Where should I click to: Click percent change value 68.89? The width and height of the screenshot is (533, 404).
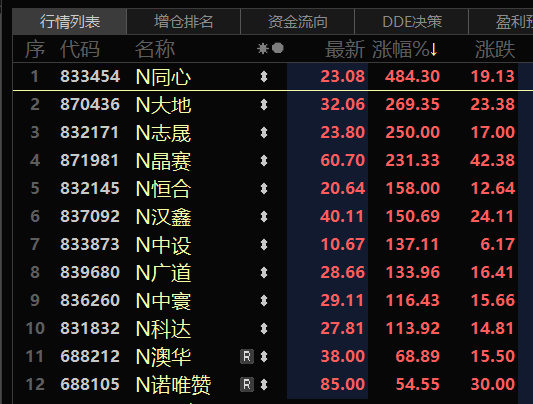[x=418, y=356]
